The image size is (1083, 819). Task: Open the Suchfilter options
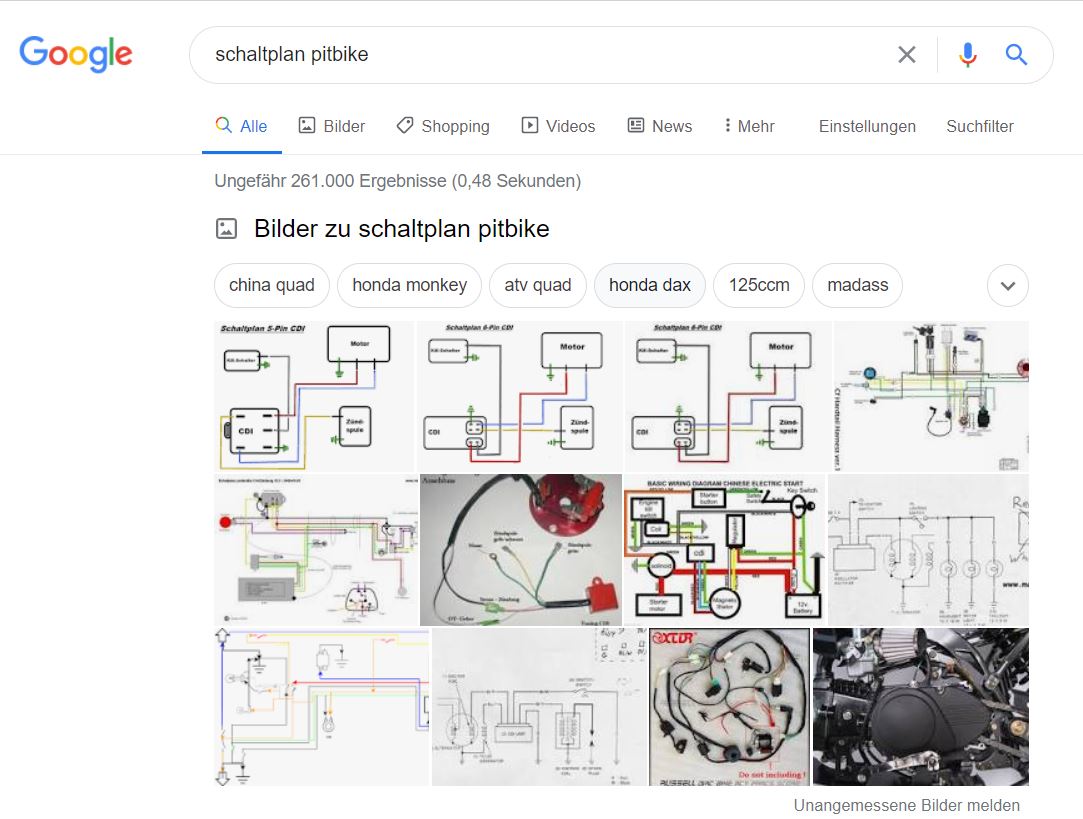[979, 126]
